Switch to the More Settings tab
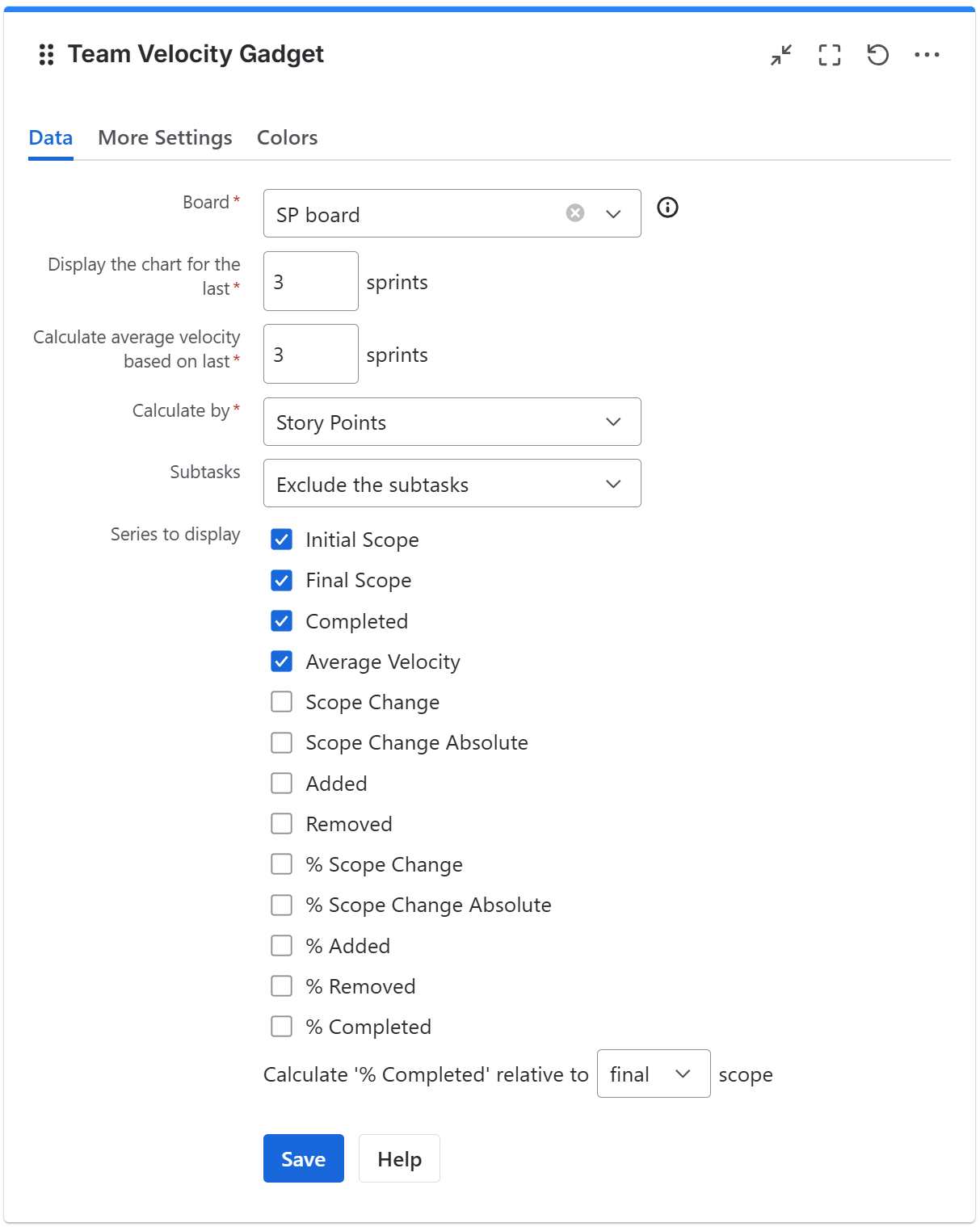Screen dimensions: 980x1227 click(165, 137)
